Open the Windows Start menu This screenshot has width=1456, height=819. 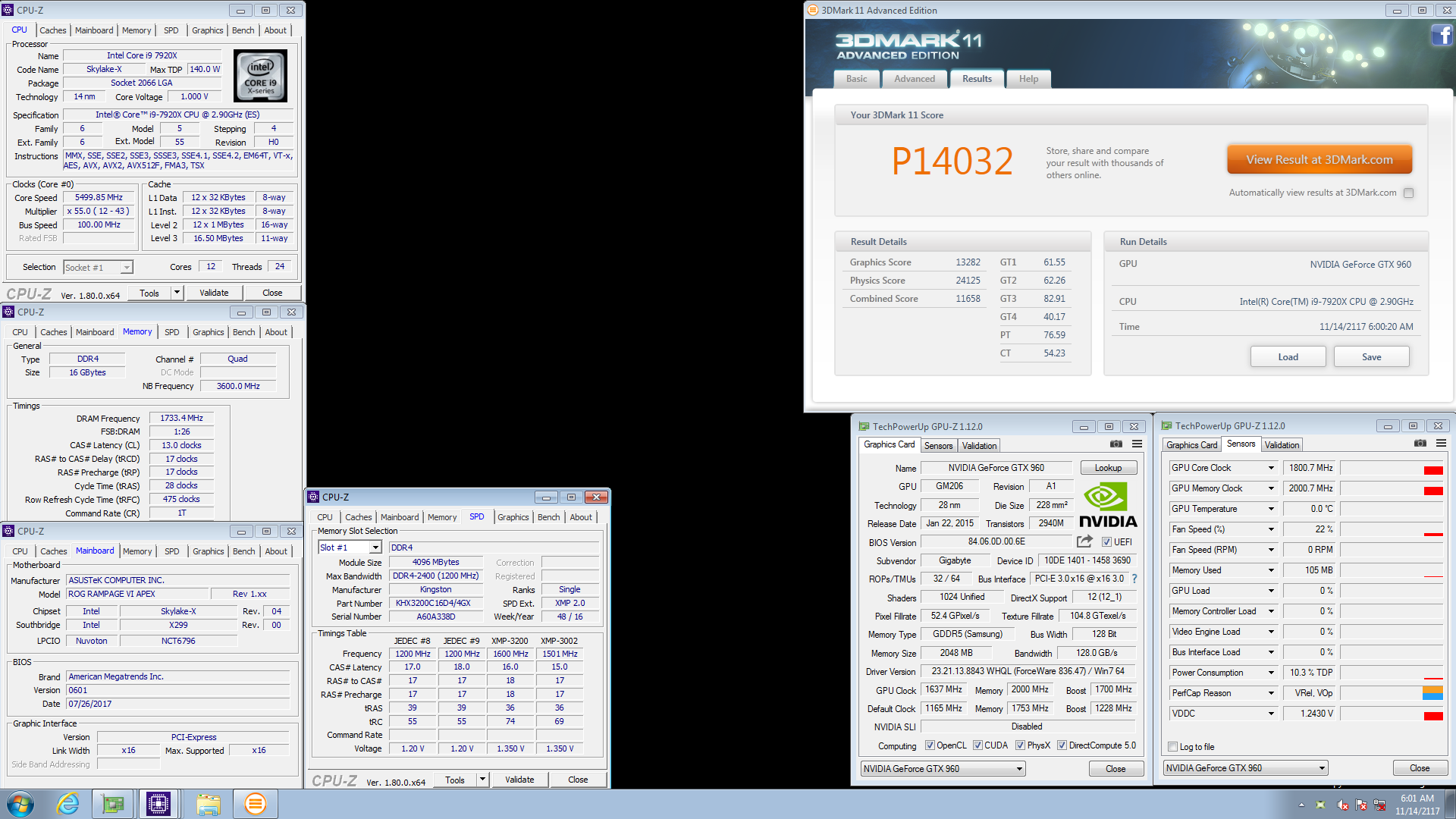click(20, 804)
